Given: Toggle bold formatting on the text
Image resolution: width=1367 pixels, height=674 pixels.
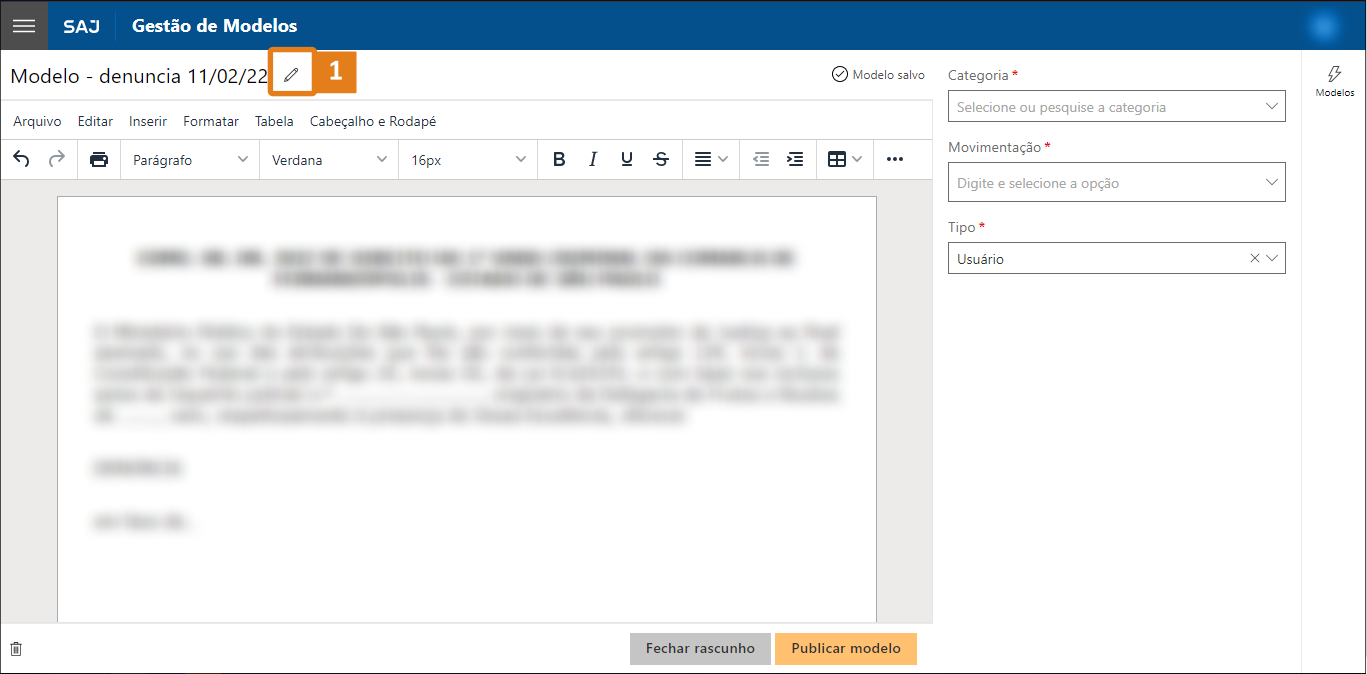Looking at the screenshot, I should pyautogui.click(x=559, y=158).
